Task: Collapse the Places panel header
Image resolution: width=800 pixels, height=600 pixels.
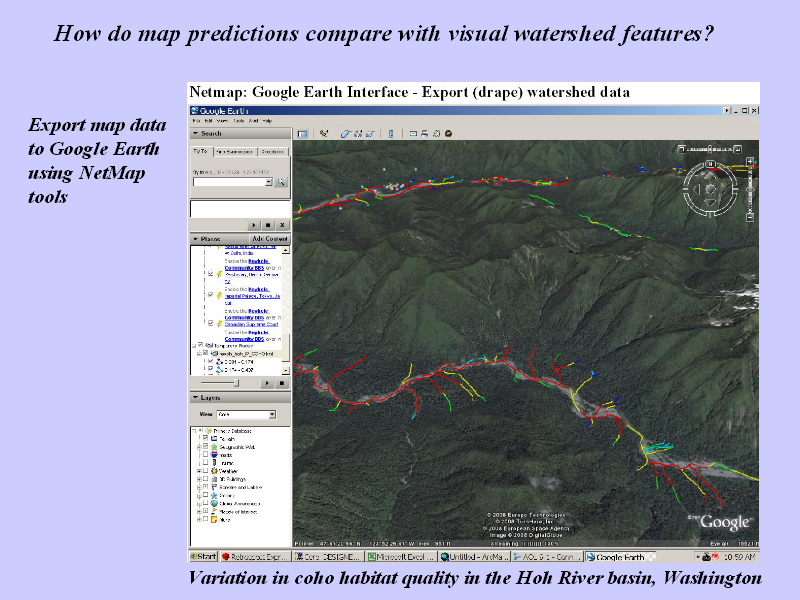Action: [220, 239]
